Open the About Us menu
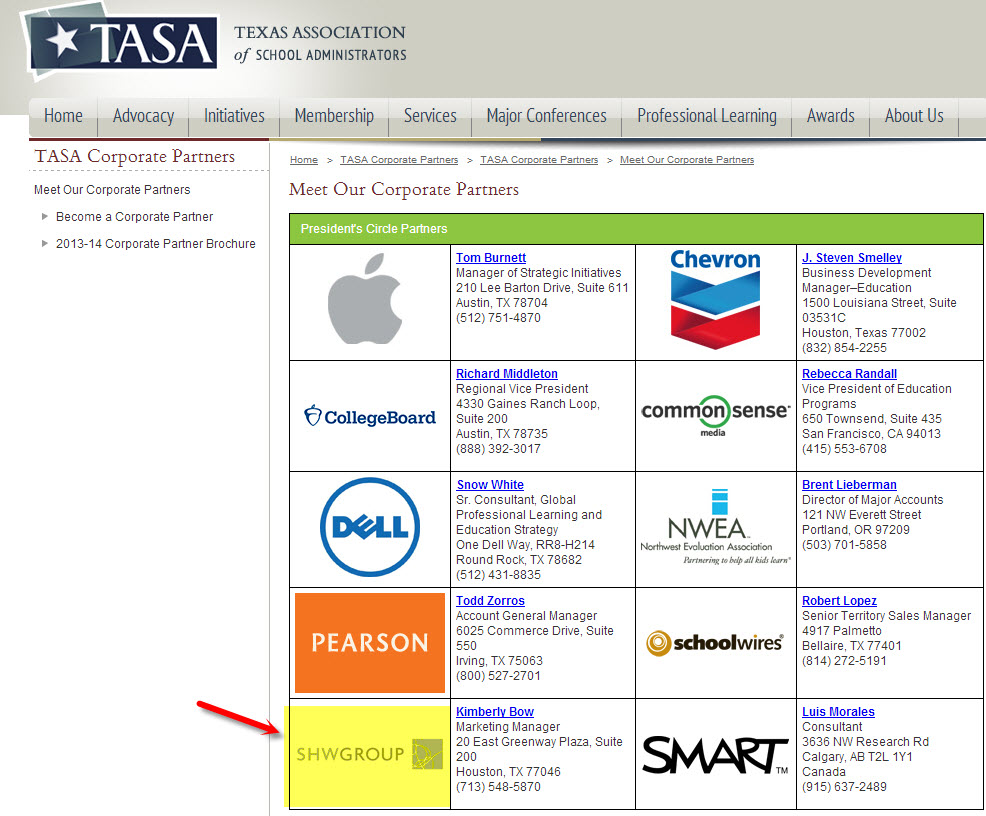986x816 pixels. [x=914, y=116]
